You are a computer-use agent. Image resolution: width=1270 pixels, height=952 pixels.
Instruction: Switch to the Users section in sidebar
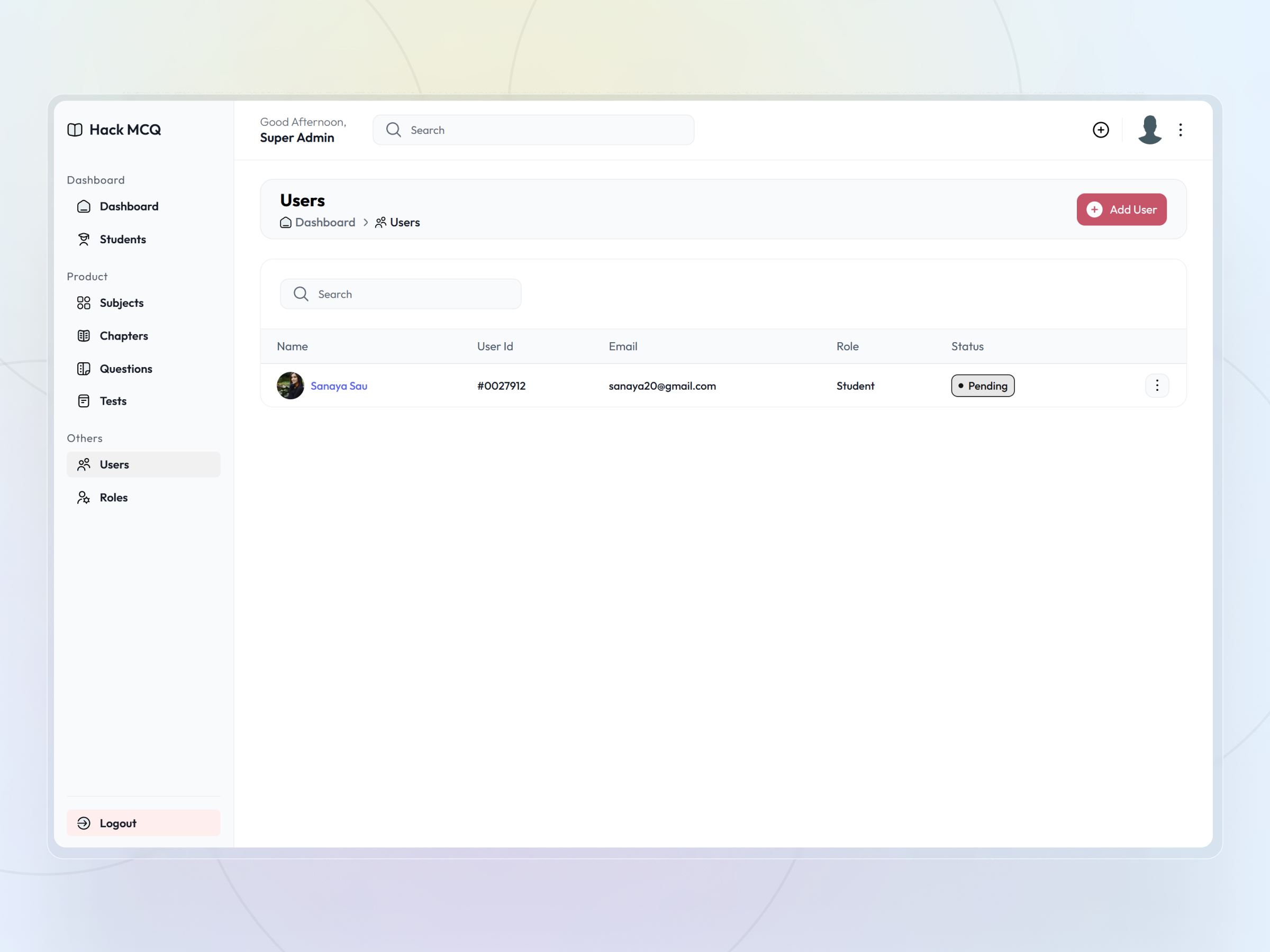[115, 464]
